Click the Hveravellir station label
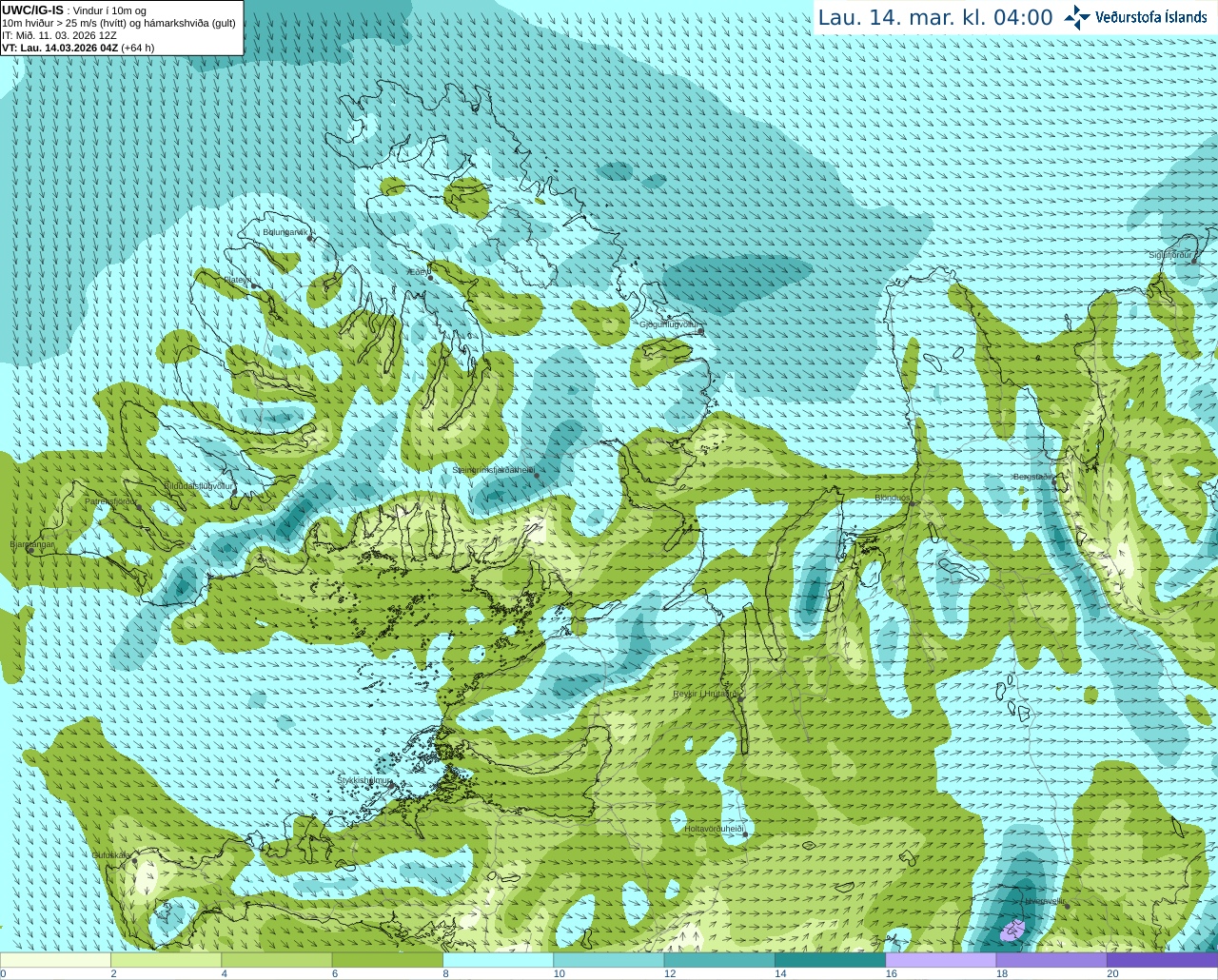Image resolution: width=1218 pixels, height=980 pixels. pos(1044,901)
